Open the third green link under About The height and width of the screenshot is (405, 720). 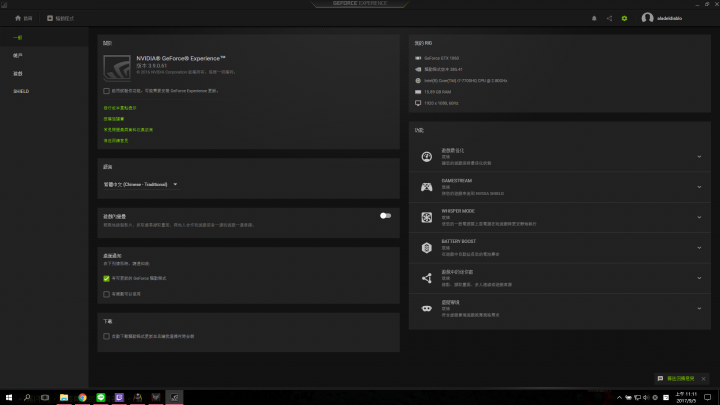[x=128, y=130]
